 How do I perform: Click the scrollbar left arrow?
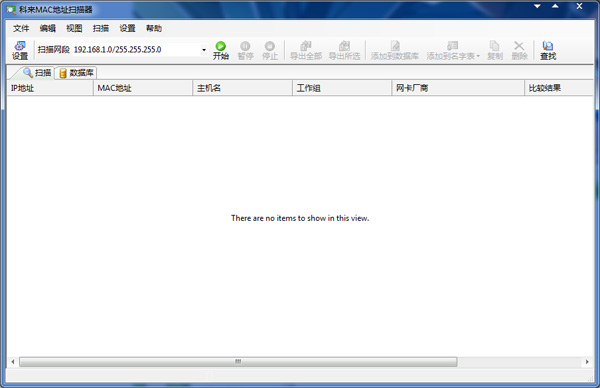coord(13,362)
